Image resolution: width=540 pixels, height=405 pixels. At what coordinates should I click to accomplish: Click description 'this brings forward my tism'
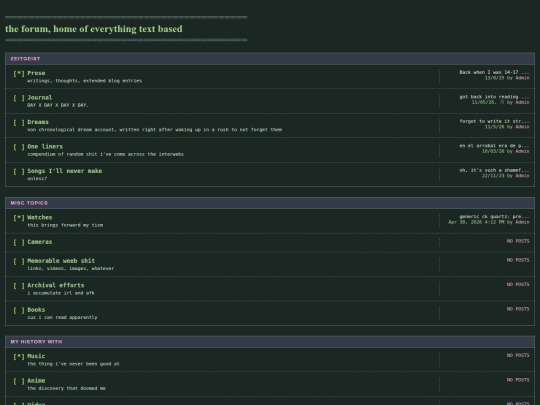pos(65,225)
